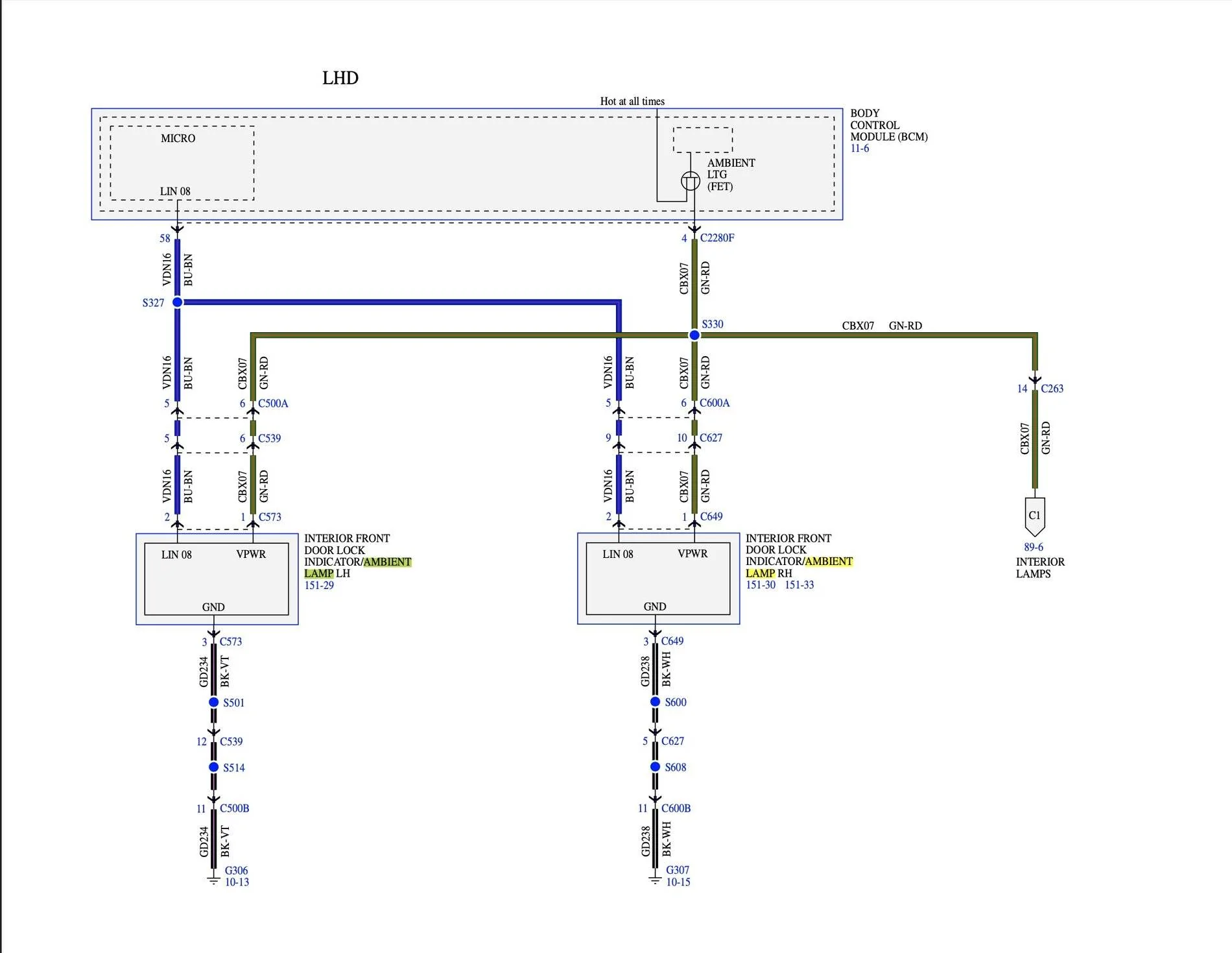Image resolution: width=1232 pixels, height=953 pixels.
Task: Open the 10-15 ground reference link
Action: tap(678, 882)
